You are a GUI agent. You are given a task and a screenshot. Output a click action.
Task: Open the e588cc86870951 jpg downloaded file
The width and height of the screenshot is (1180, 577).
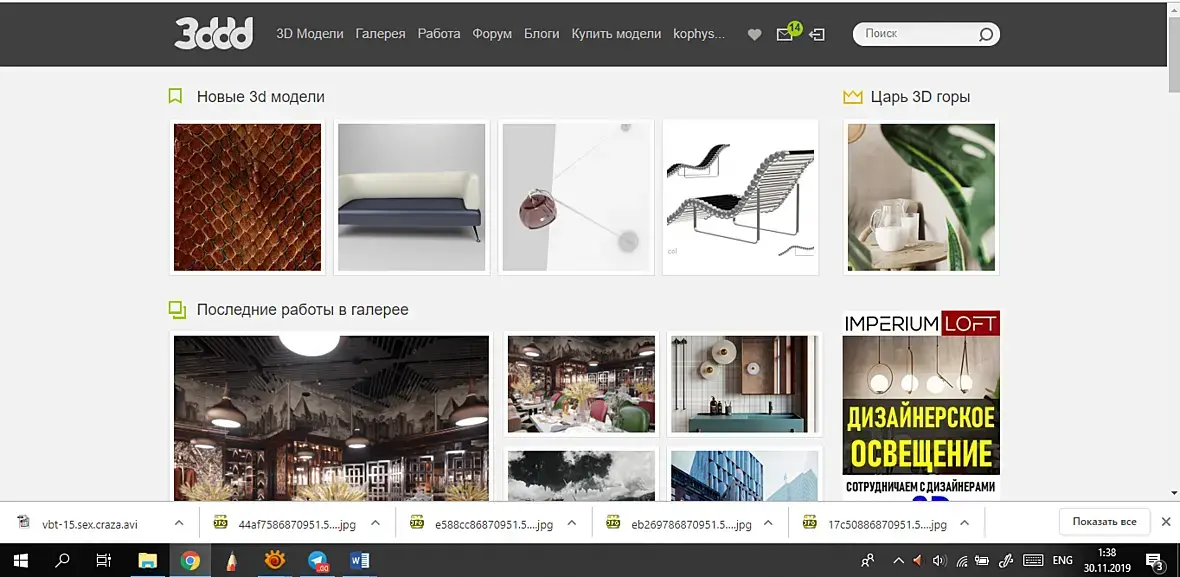click(494, 524)
